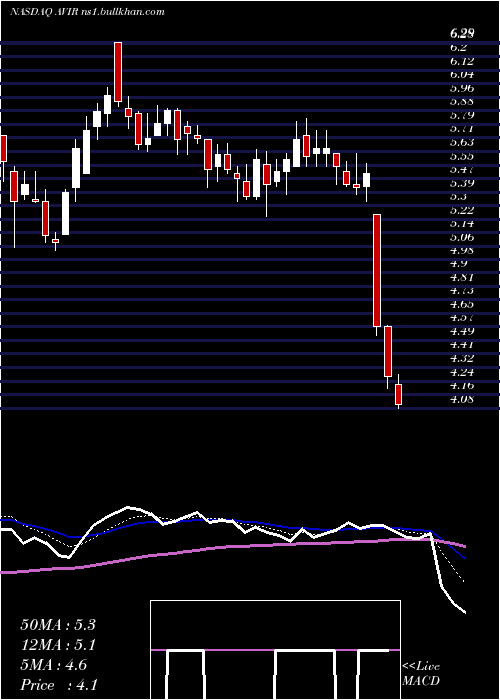
Task: Click the 5.47 price axis label
Action: click(x=462, y=170)
